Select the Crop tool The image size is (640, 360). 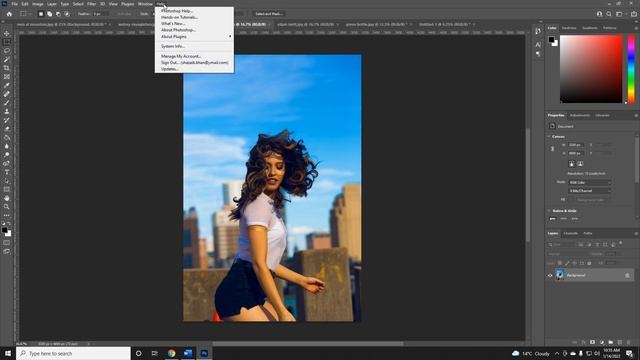7,68
